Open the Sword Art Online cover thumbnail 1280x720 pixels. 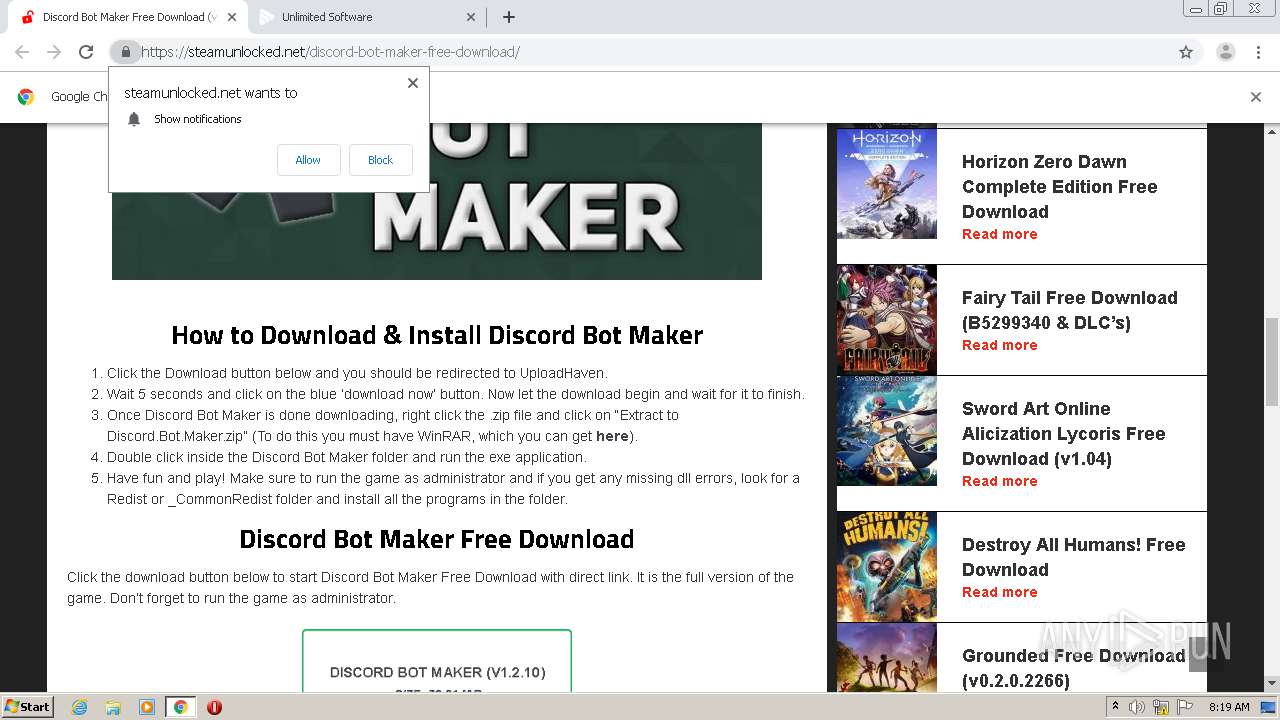pyautogui.click(x=887, y=431)
